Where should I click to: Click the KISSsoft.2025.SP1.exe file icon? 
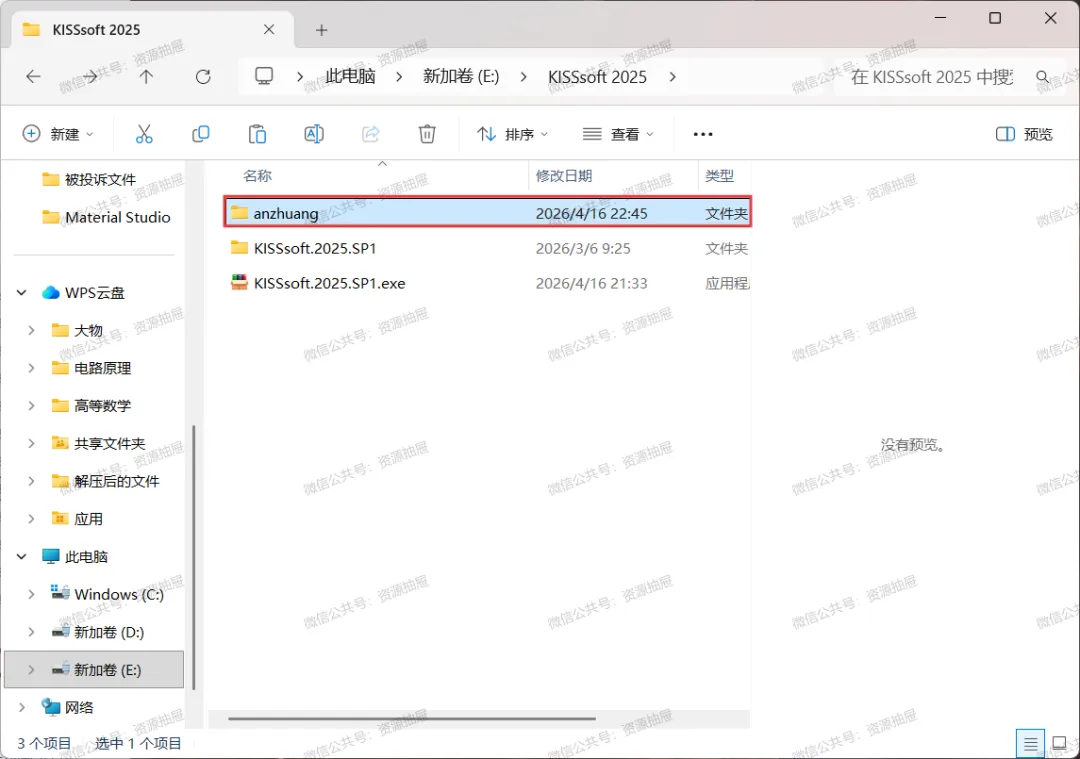pyautogui.click(x=239, y=282)
